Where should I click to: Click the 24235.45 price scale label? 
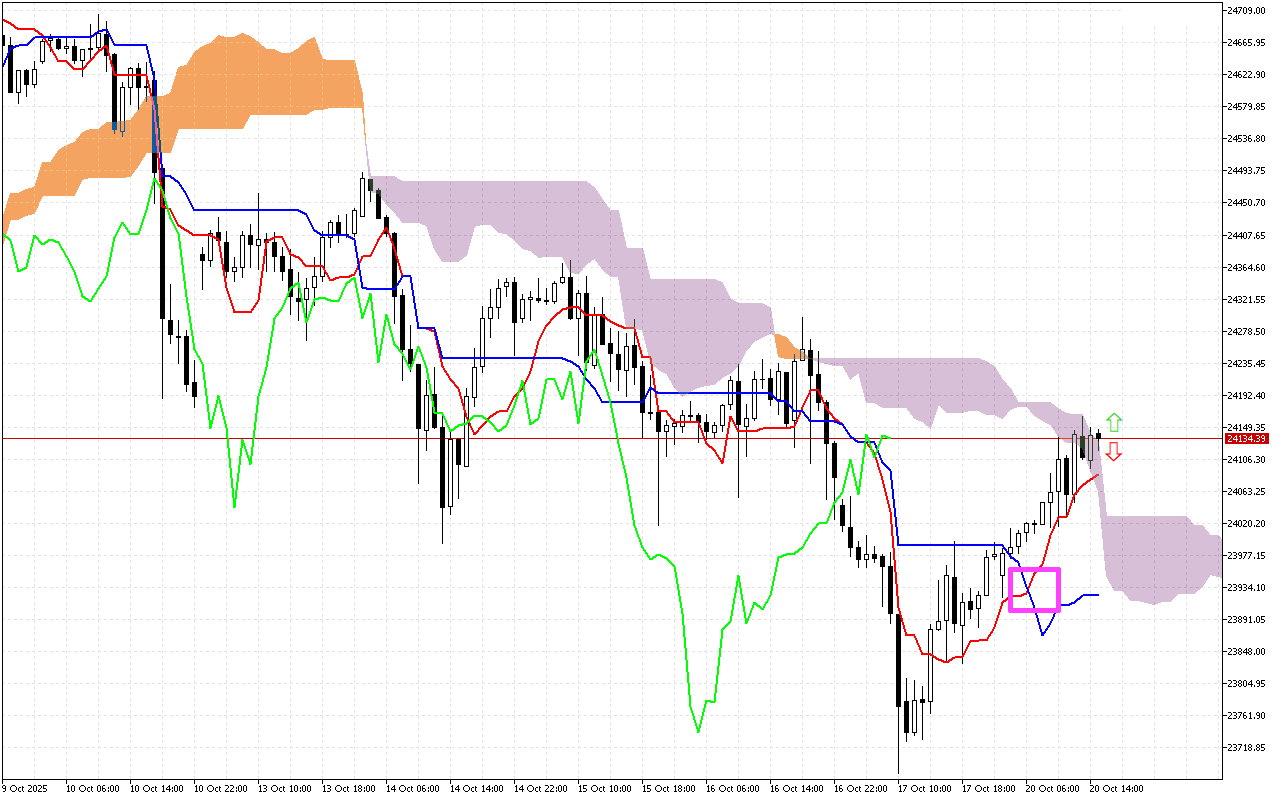click(1245, 364)
